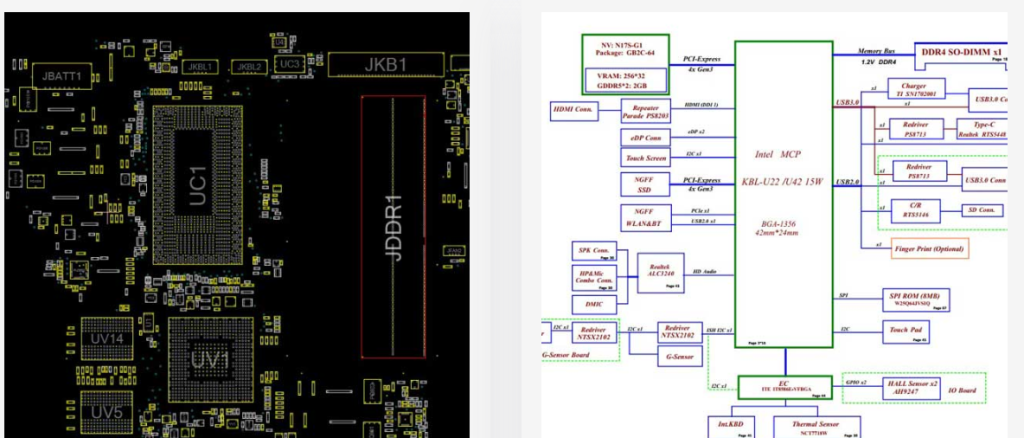Click the EC ITE controller block

tap(784, 387)
